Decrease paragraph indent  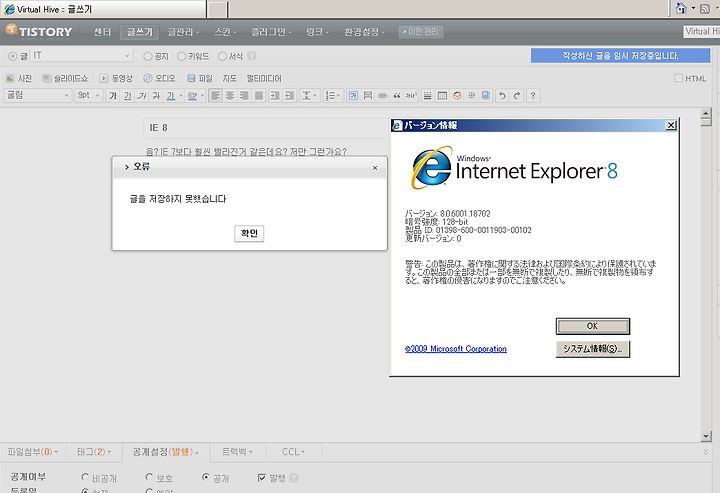click(x=289, y=95)
